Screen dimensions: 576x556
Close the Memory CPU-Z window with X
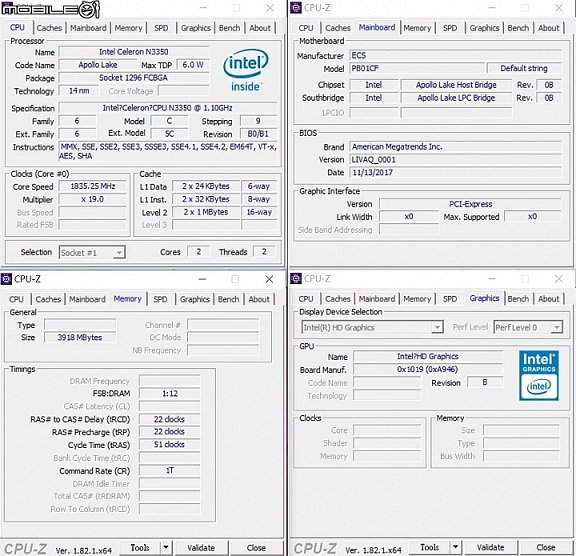(x=269, y=279)
